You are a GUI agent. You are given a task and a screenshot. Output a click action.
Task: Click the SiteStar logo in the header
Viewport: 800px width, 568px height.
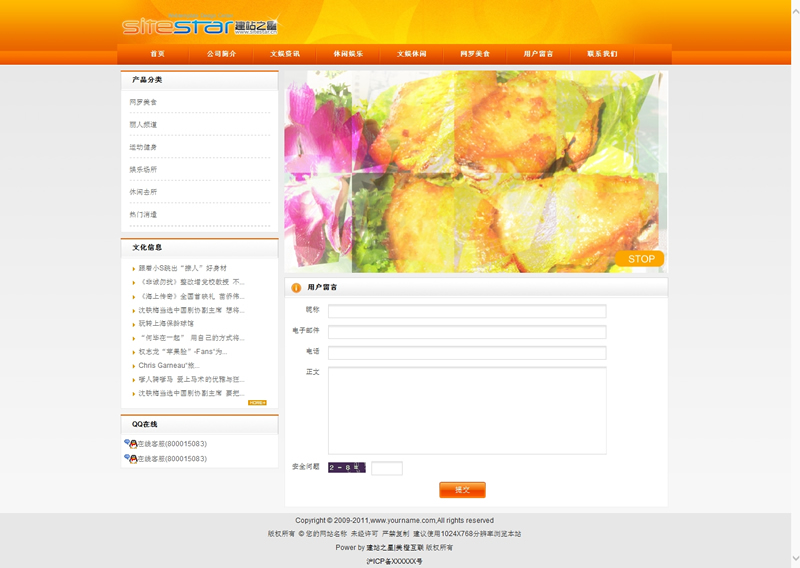[x=199, y=26]
